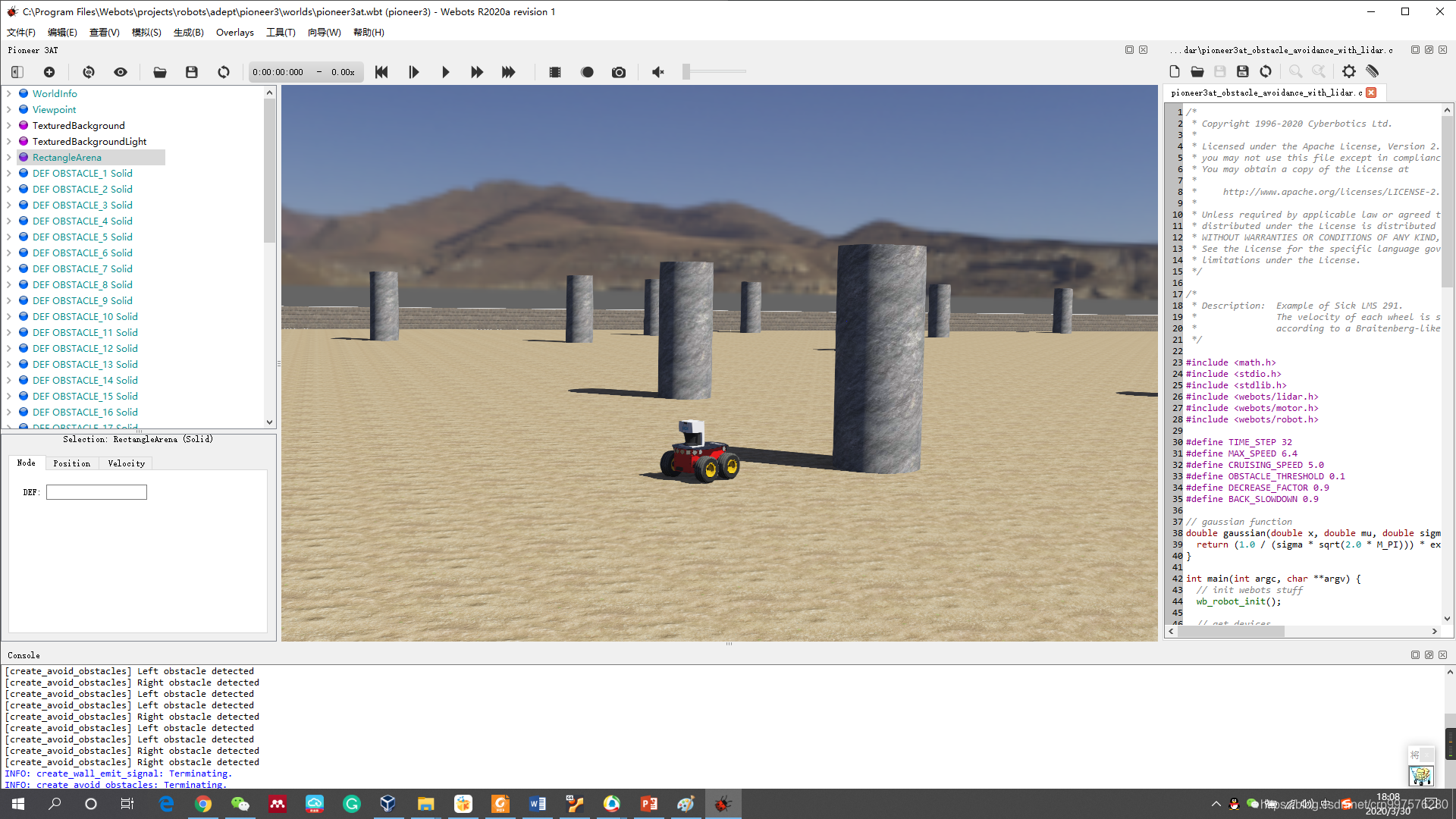Click the add new node icon
1456x819 pixels.
49,72
